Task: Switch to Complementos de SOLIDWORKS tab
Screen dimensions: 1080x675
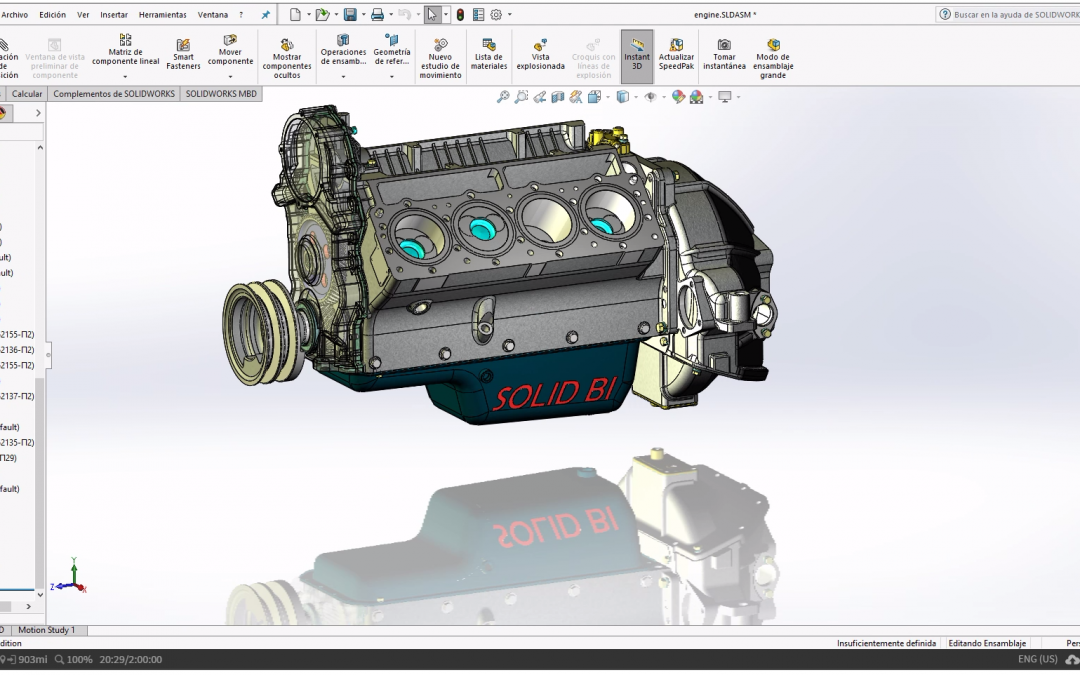Action: click(x=114, y=94)
